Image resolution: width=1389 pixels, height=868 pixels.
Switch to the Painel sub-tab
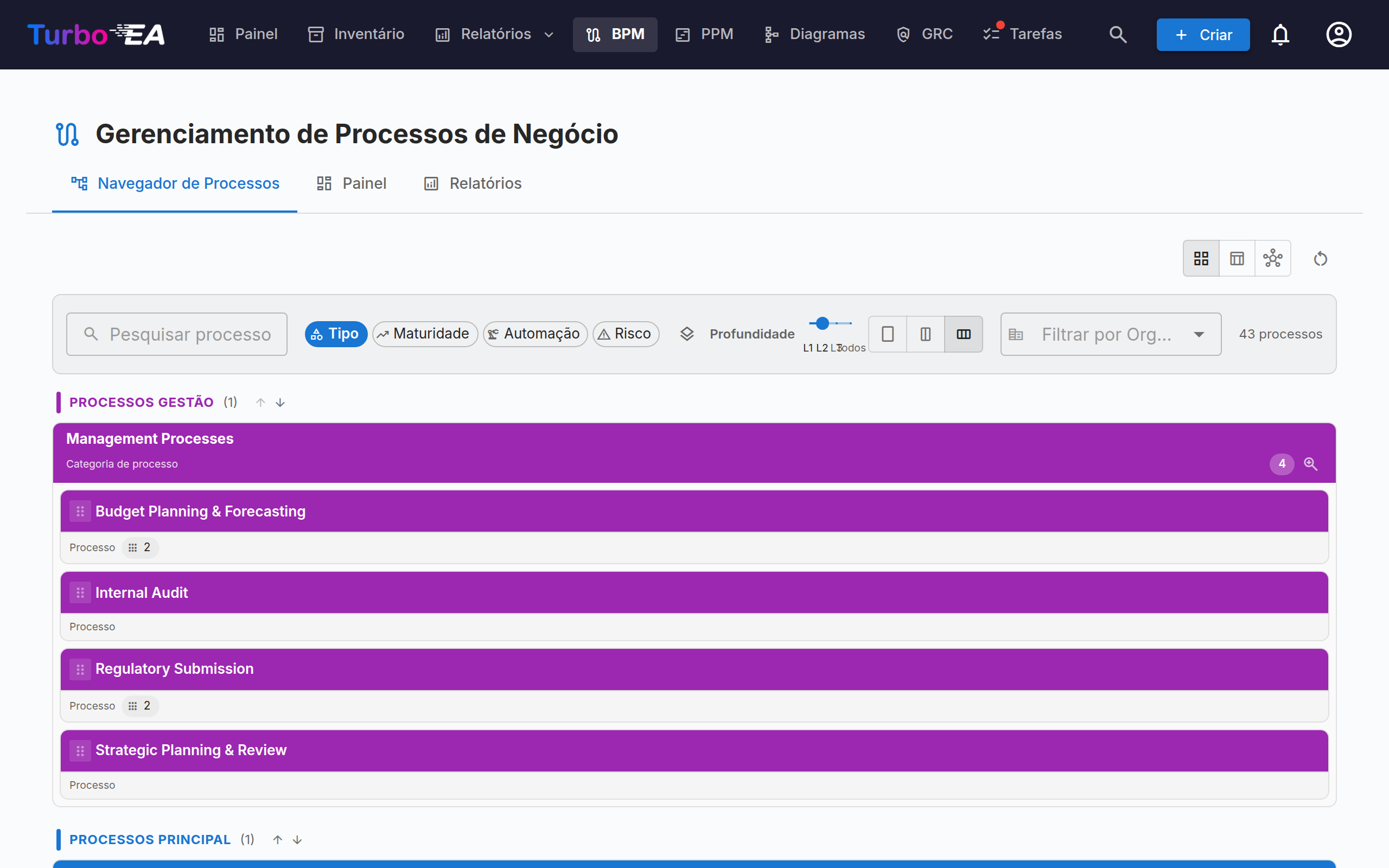pos(351,184)
